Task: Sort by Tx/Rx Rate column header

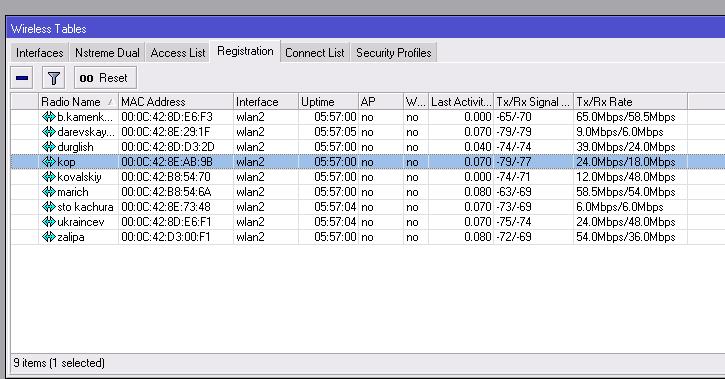Action: (630, 102)
